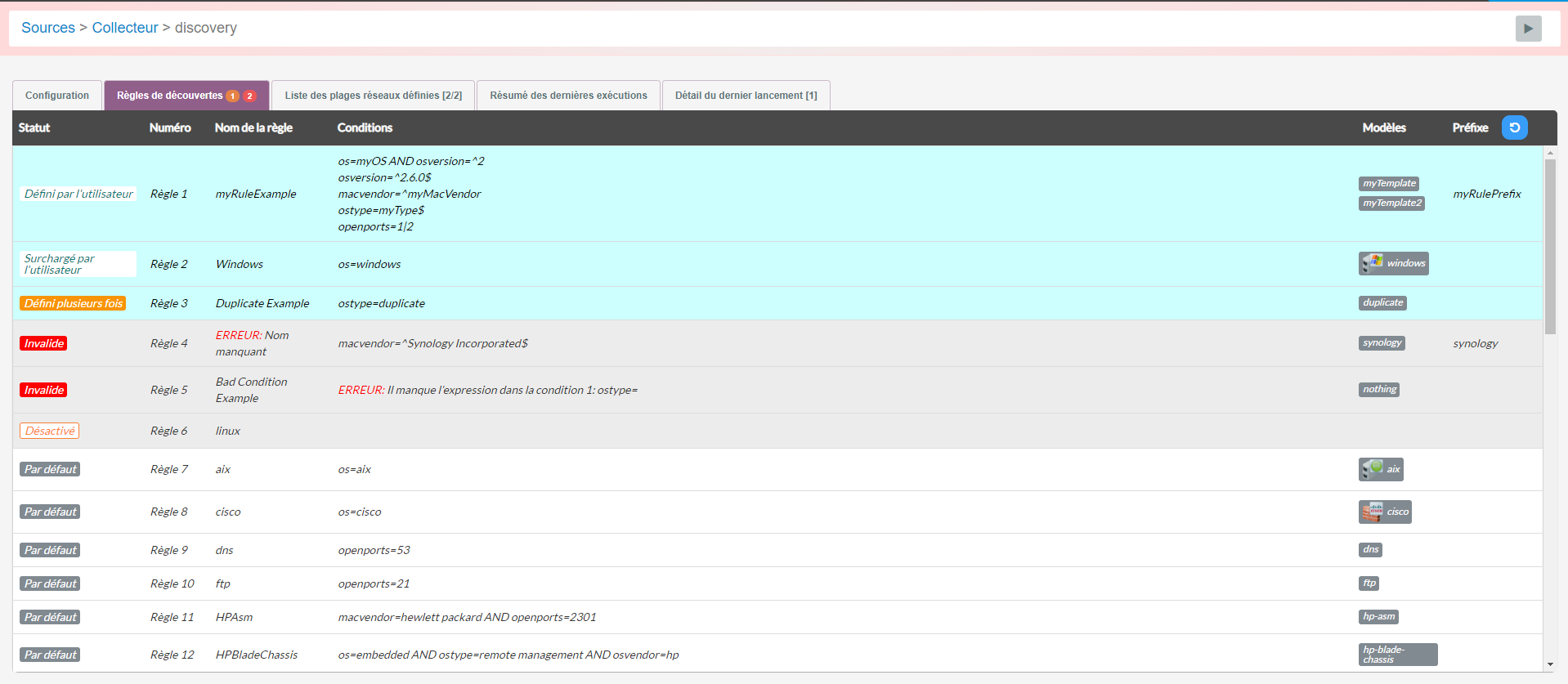Click the blue refresh icon in table header
1568x684 pixels.
1514,127
